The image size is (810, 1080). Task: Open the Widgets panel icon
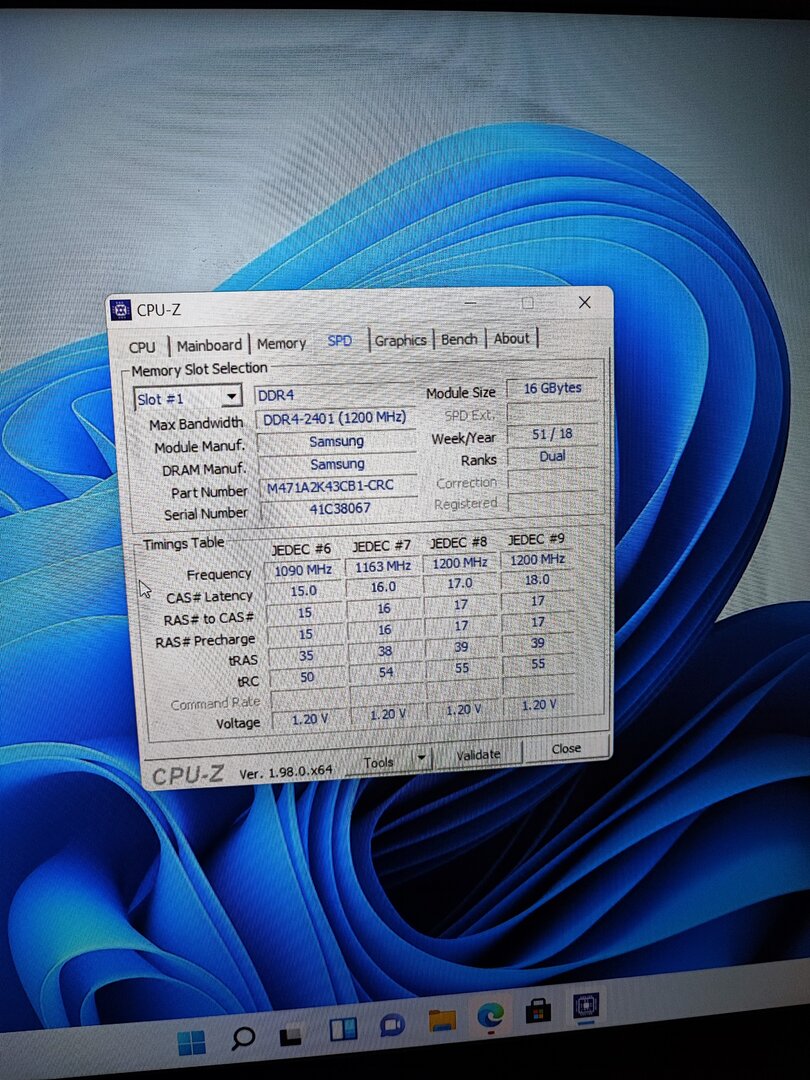pos(342,1030)
